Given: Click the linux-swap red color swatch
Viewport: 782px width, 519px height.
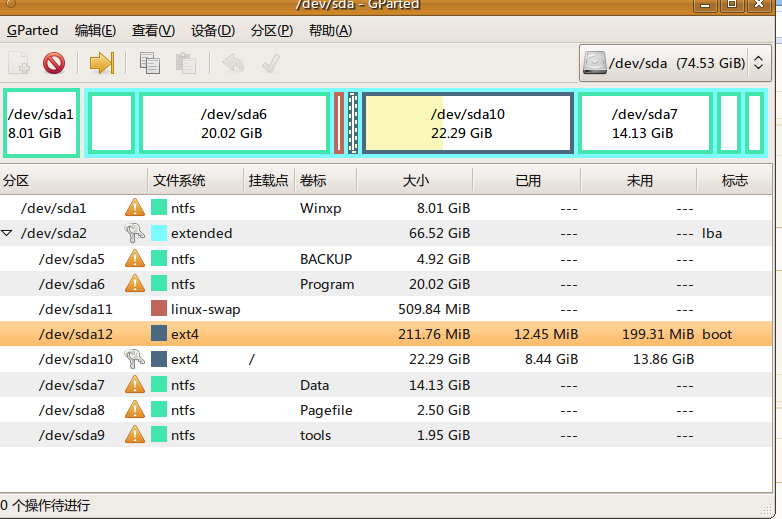Looking at the screenshot, I should [x=159, y=308].
